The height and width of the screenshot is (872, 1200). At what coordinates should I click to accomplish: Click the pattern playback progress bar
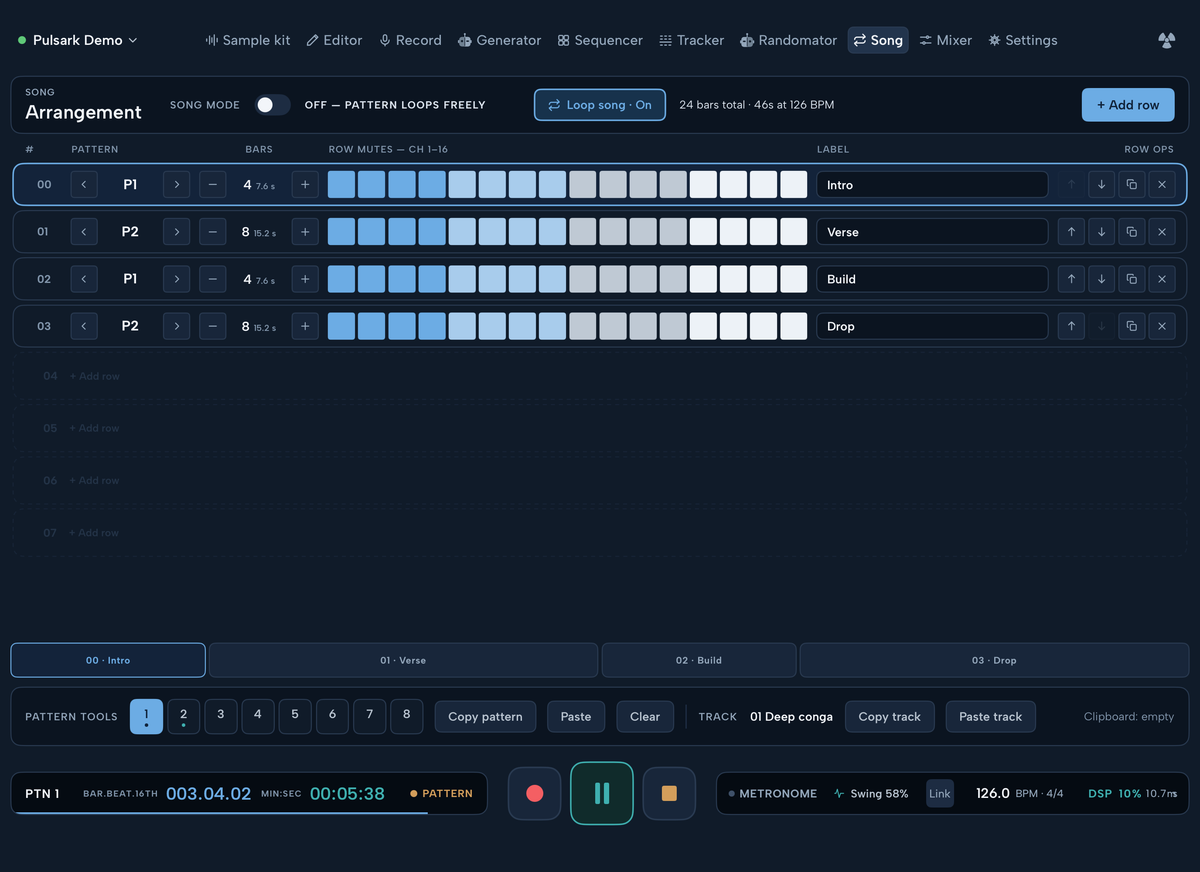pos(249,813)
